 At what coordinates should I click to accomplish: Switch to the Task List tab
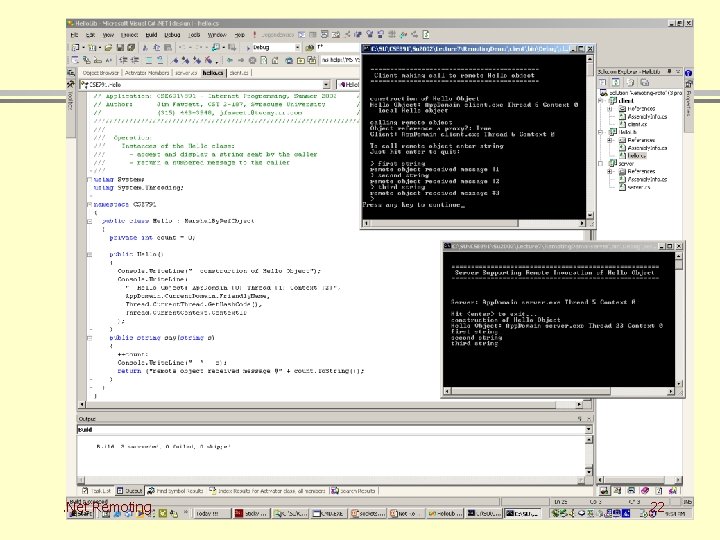point(100,491)
